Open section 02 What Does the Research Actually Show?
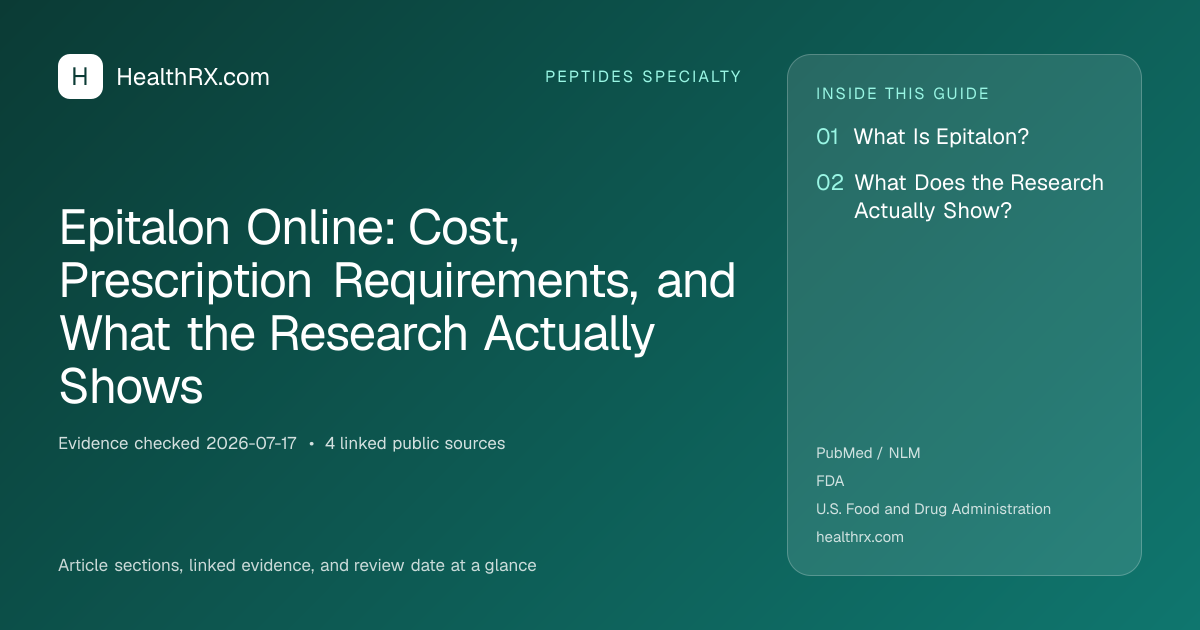Screen dimensions: 1200x630 [960, 197]
